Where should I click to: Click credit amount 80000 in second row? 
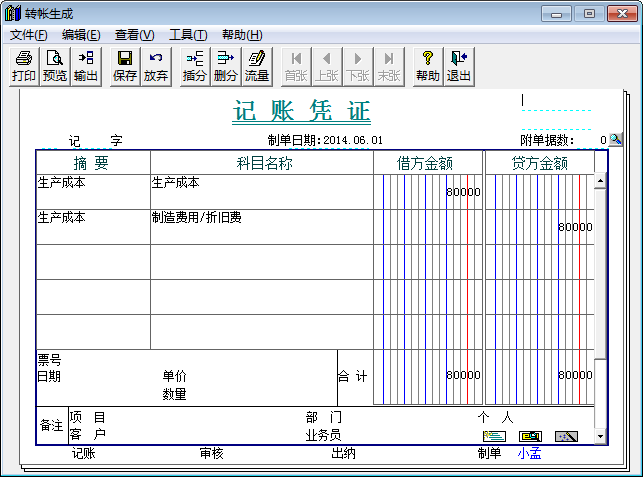575,227
